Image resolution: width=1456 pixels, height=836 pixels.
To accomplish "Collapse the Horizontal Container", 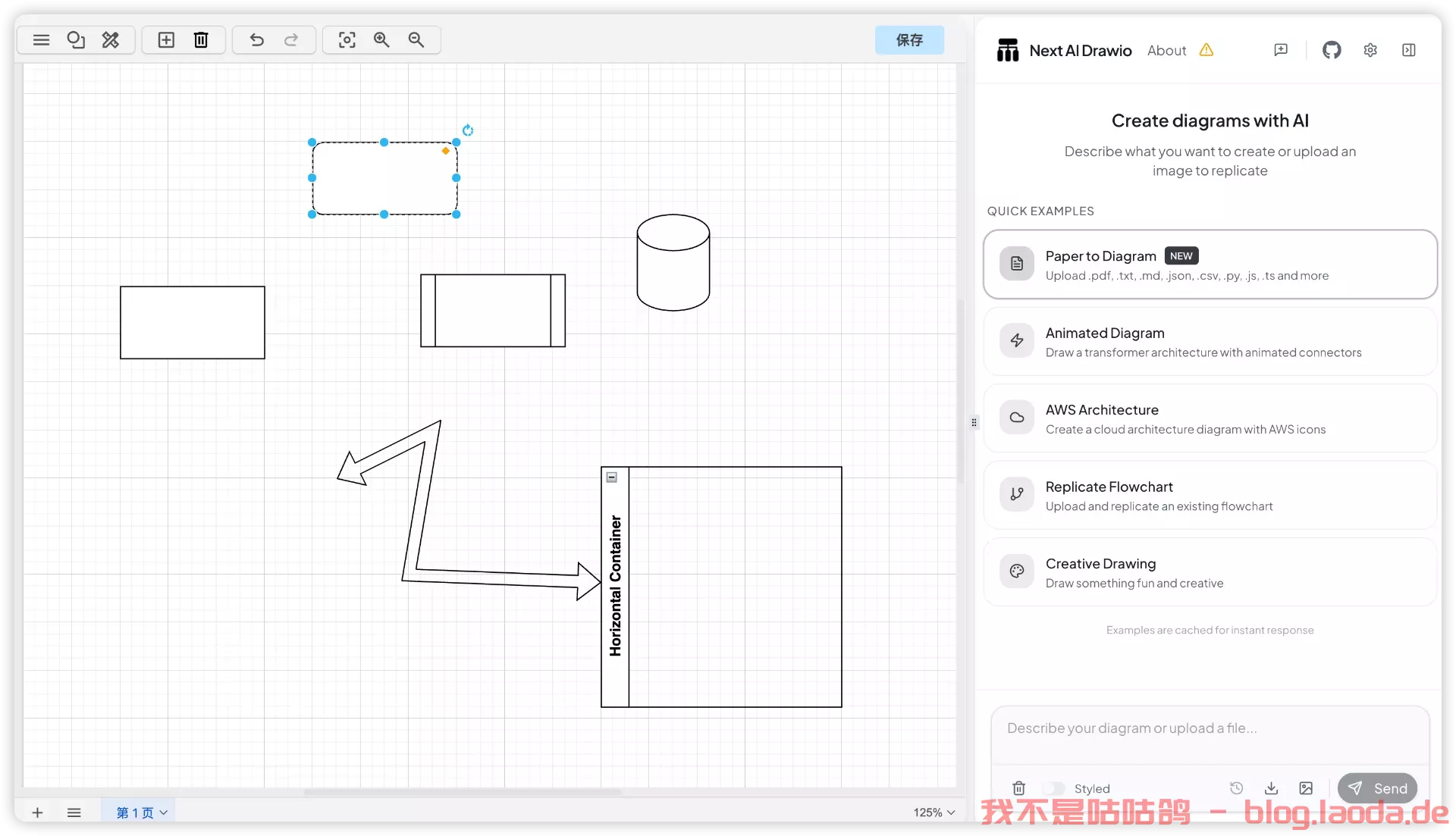I will coord(612,477).
